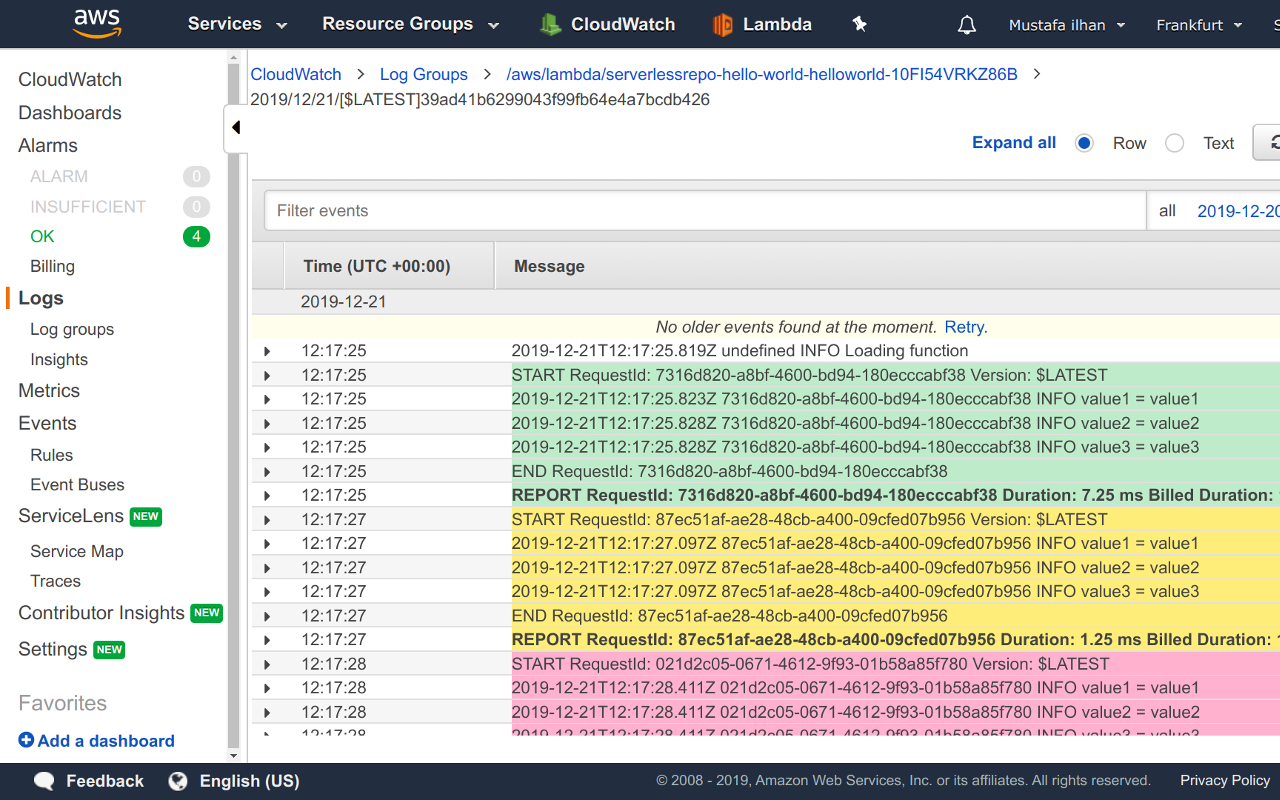Collapse the sidebar with the arrow handle
Viewport: 1280px width, 800px height.
[x=236, y=127]
